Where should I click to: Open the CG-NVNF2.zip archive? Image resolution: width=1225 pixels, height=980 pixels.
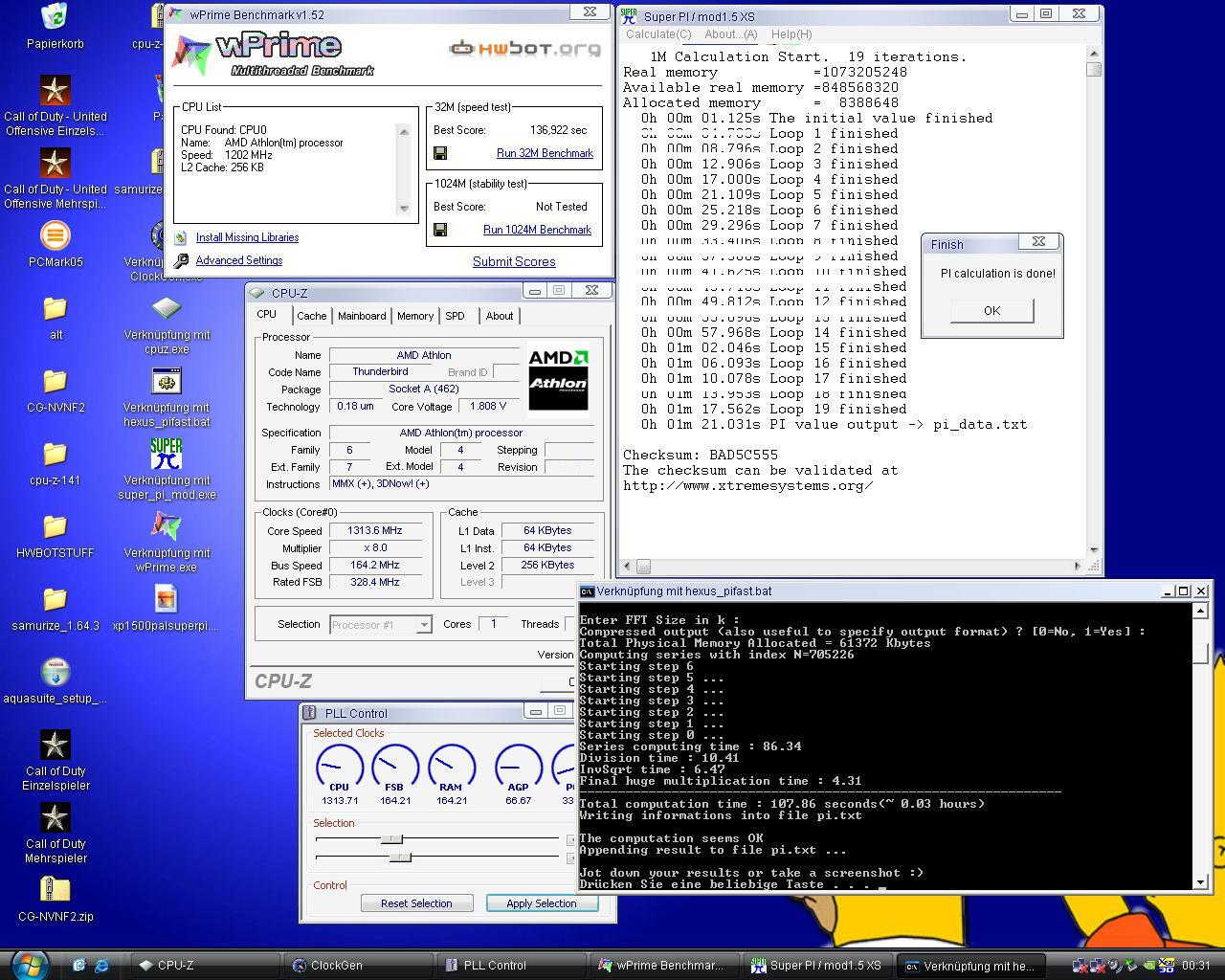[x=55, y=890]
